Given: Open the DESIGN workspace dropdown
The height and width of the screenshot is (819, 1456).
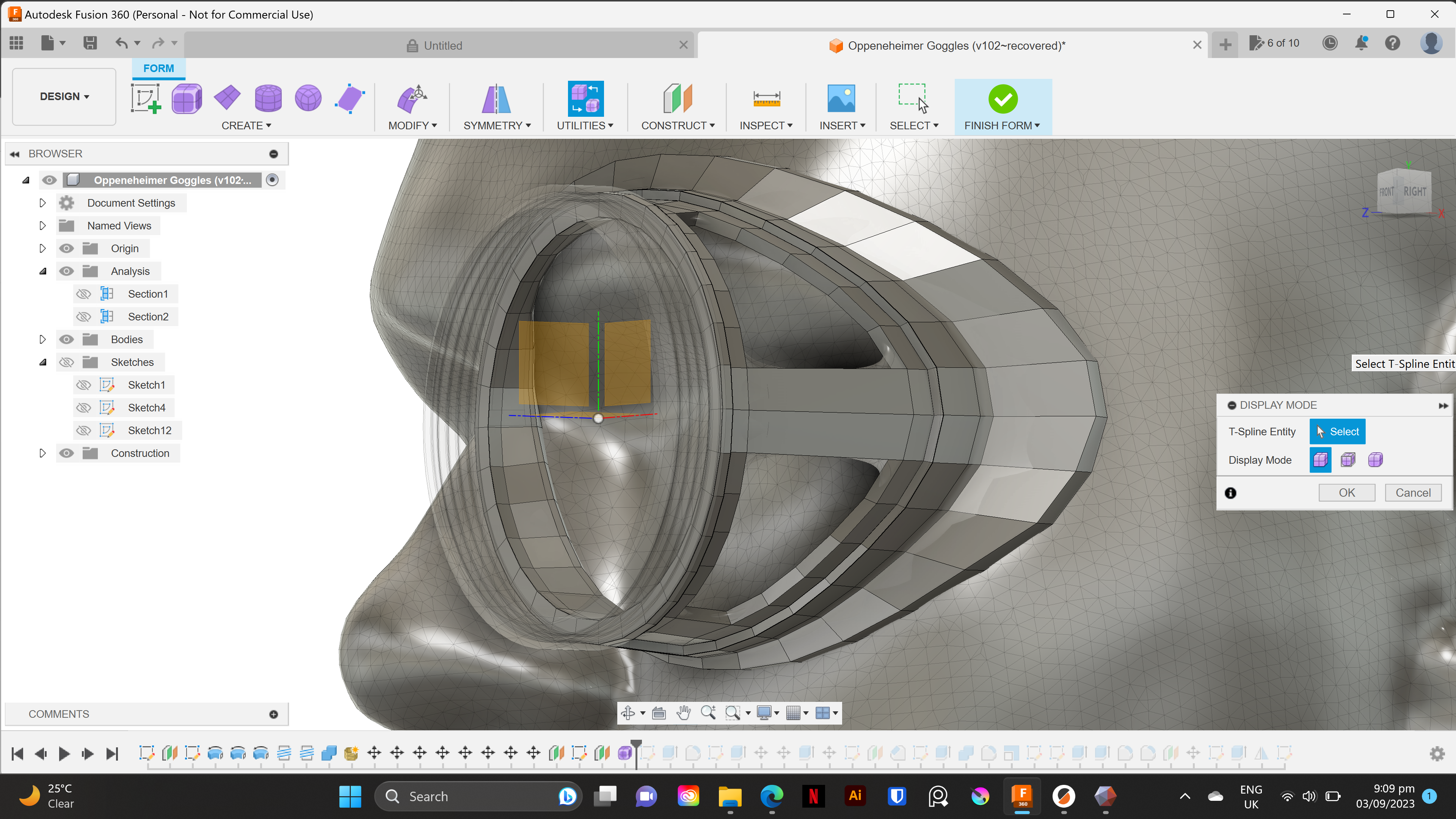Looking at the screenshot, I should (63, 96).
